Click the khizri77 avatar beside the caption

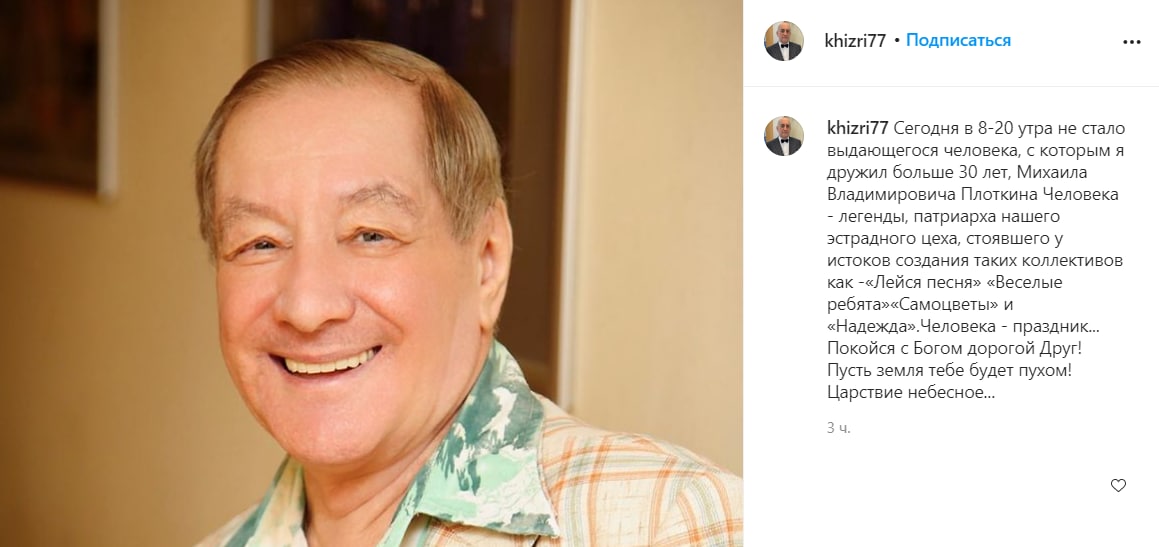click(784, 136)
